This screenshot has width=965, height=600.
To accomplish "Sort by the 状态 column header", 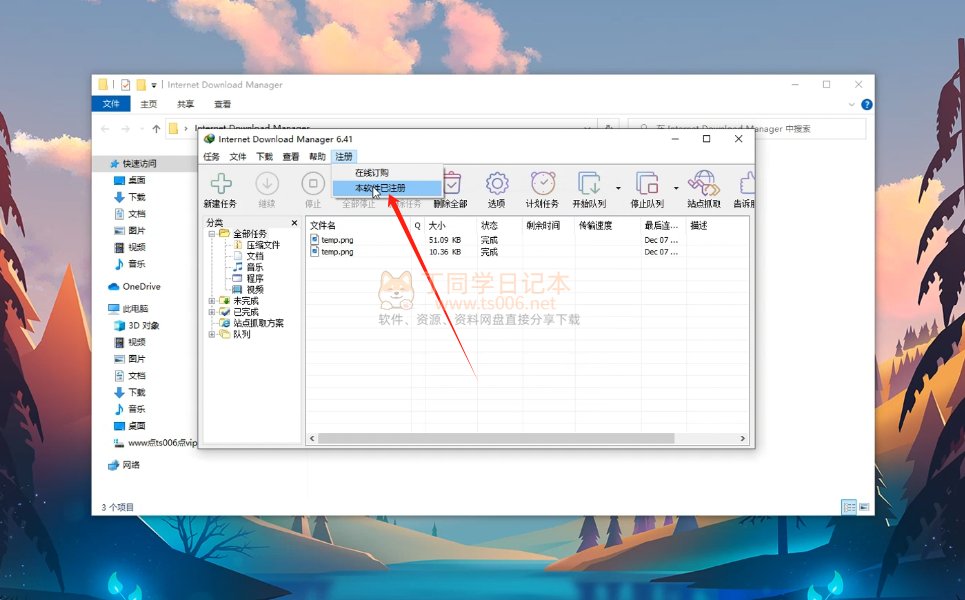I will click(499, 225).
